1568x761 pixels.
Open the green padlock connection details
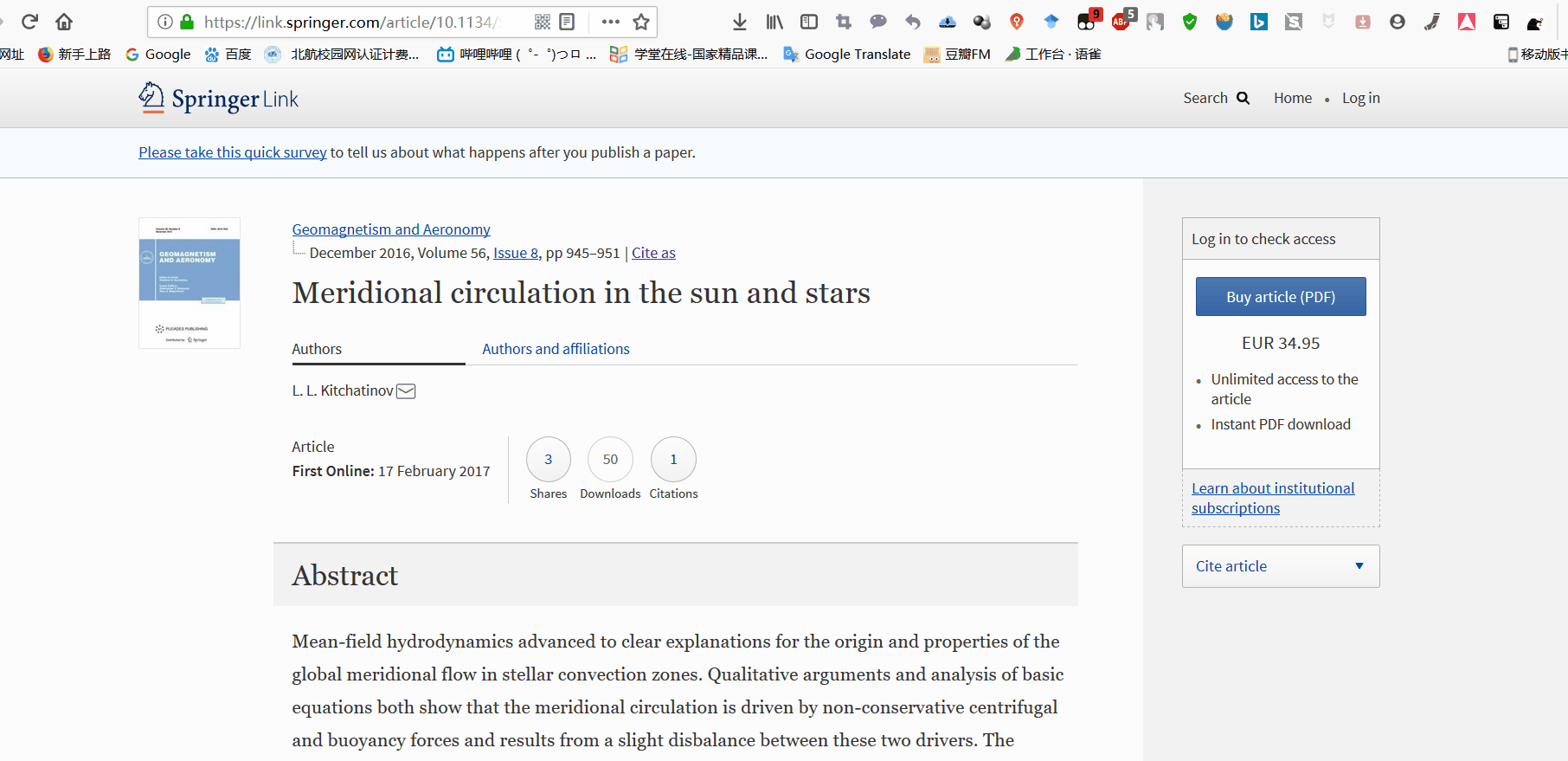click(x=187, y=22)
